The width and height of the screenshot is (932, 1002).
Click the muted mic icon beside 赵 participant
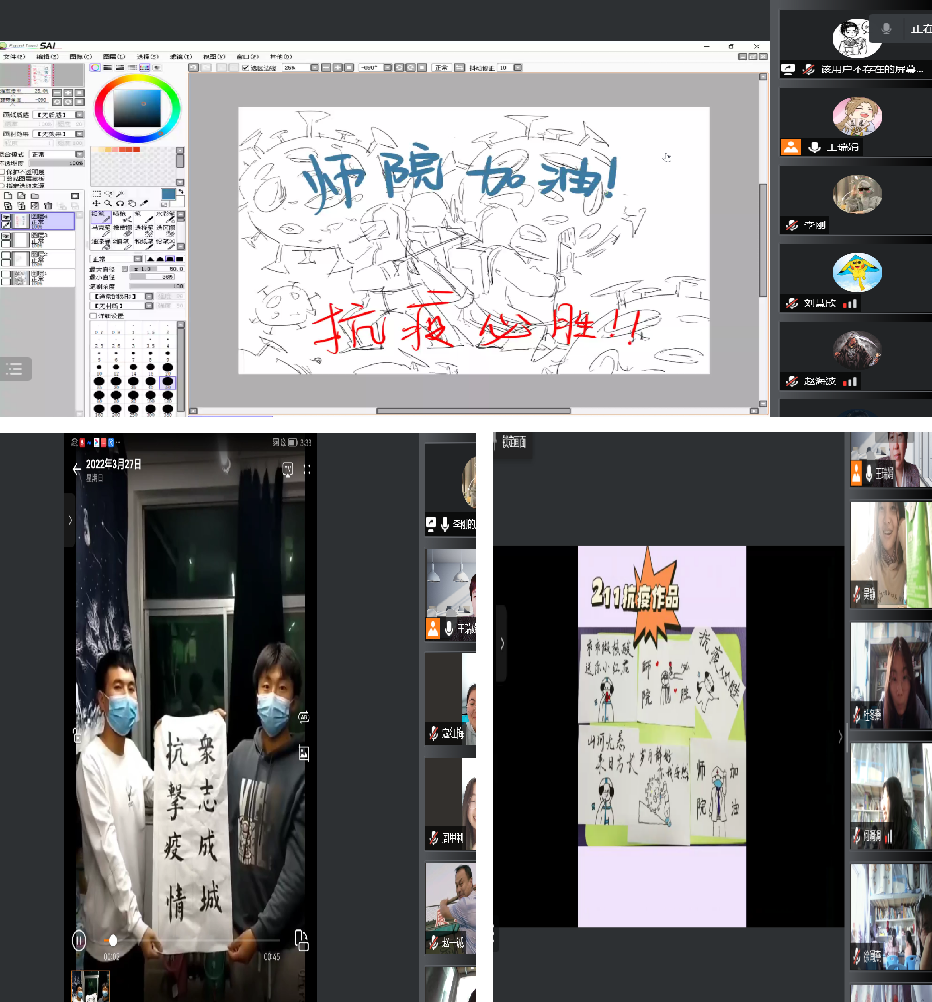[792, 381]
